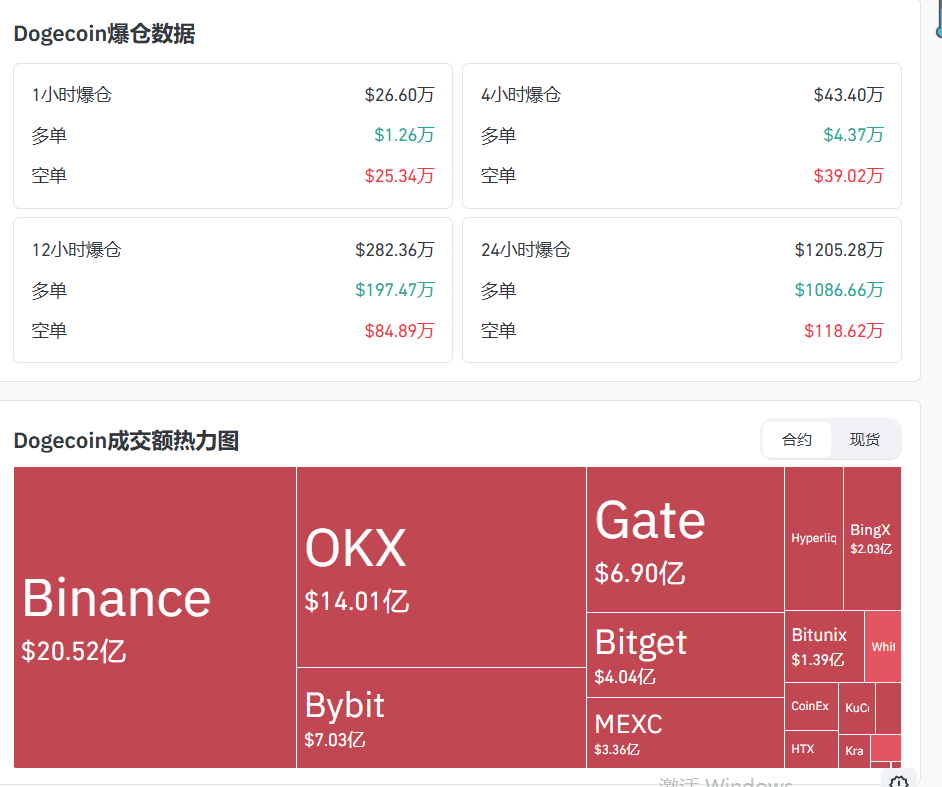
Task: Select the OKX block in the heatmap
Action: coord(441,567)
